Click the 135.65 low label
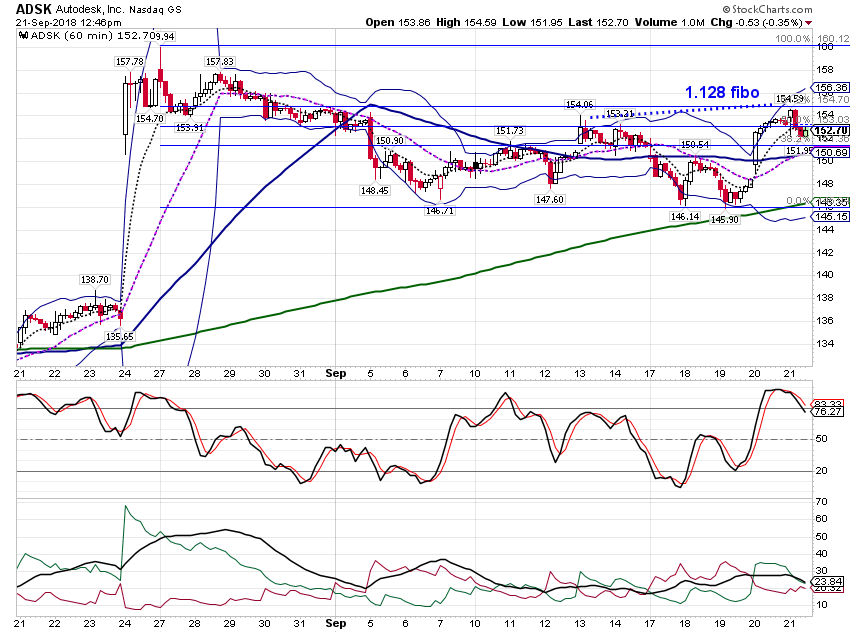850x633 pixels. (119, 337)
